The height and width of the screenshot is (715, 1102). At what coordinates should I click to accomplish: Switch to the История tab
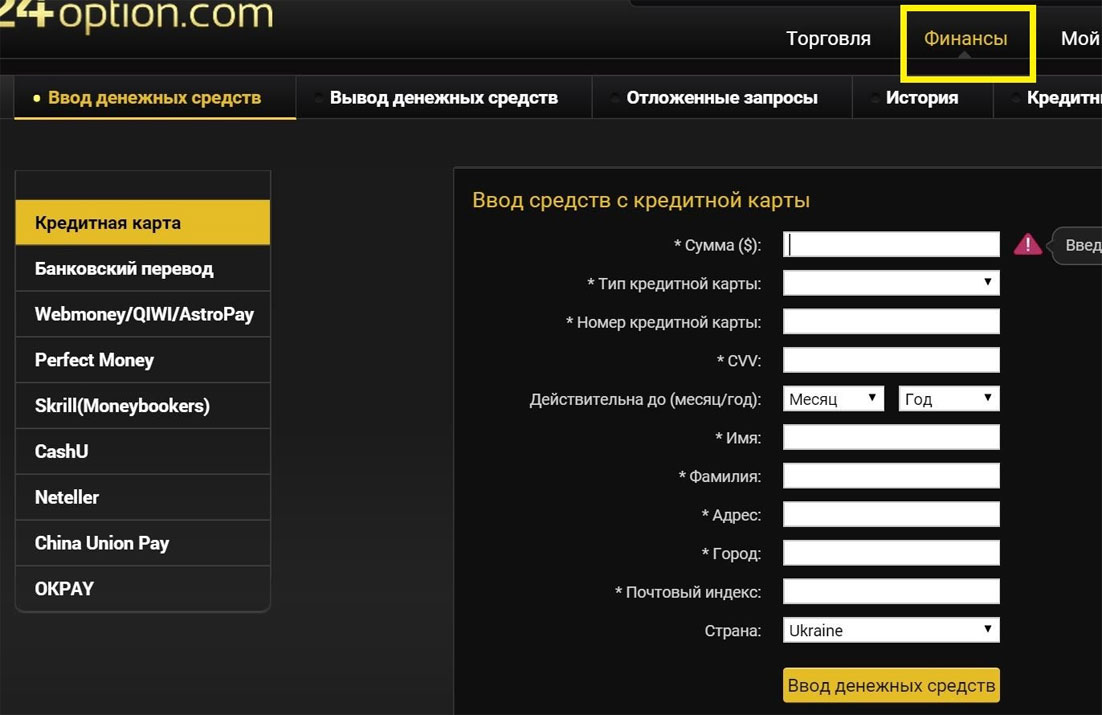click(922, 97)
